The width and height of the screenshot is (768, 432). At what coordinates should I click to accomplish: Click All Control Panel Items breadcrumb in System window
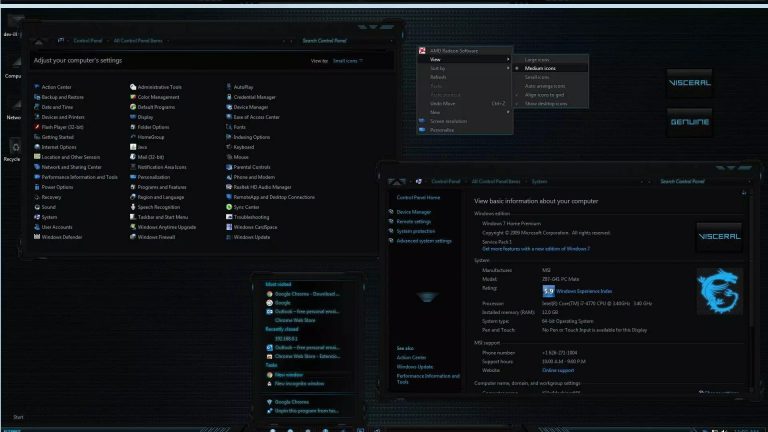point(496,181)
